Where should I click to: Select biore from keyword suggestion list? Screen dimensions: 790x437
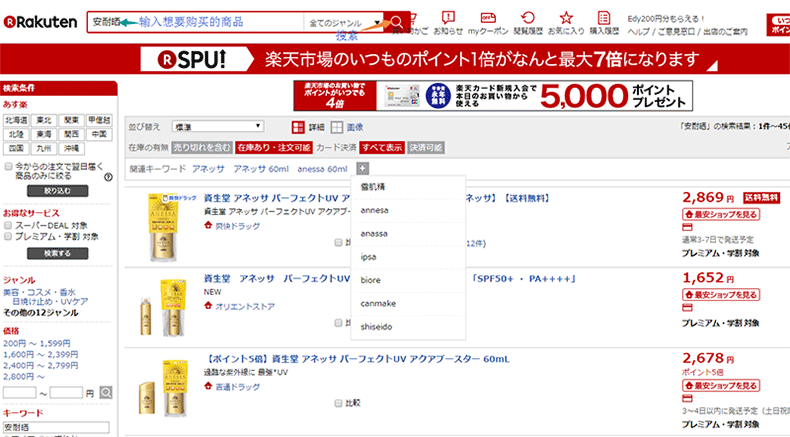click(369, 280)
